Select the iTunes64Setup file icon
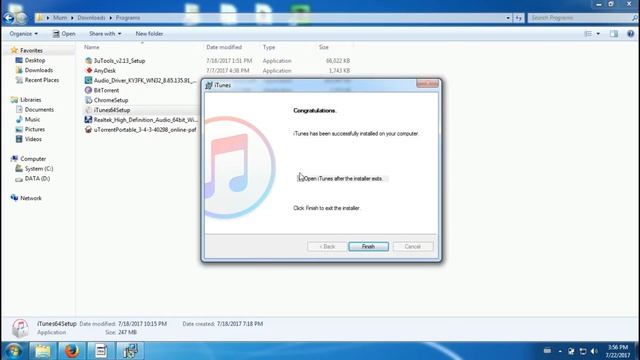The height and width of the screenshot is (360, 640). coord(89,110)
